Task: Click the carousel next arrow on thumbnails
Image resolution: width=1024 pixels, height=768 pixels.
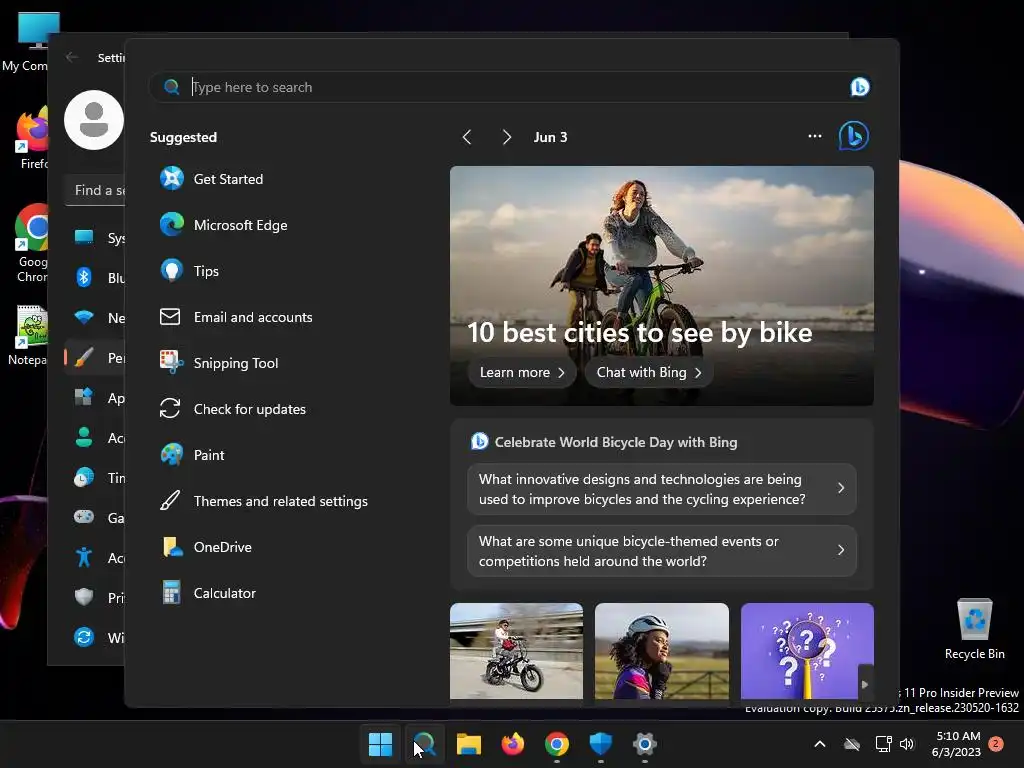Action: (865, 684)
